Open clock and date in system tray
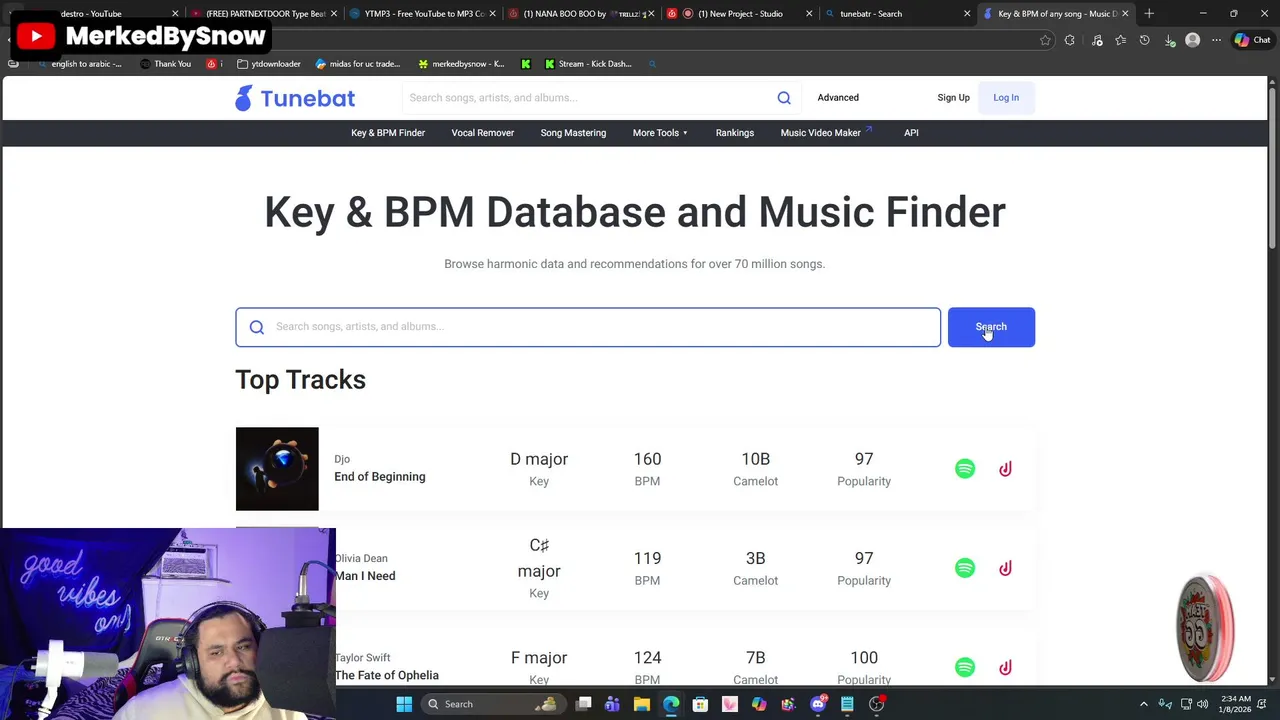Image resolution: width=1280 pixels, height=720 pixels. point(1237,704)
